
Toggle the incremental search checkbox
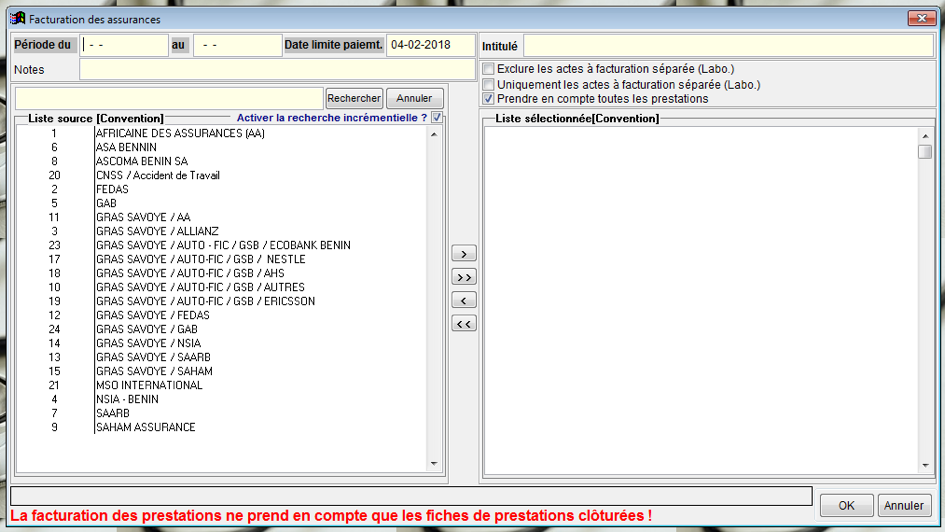[x=437, y=118]
